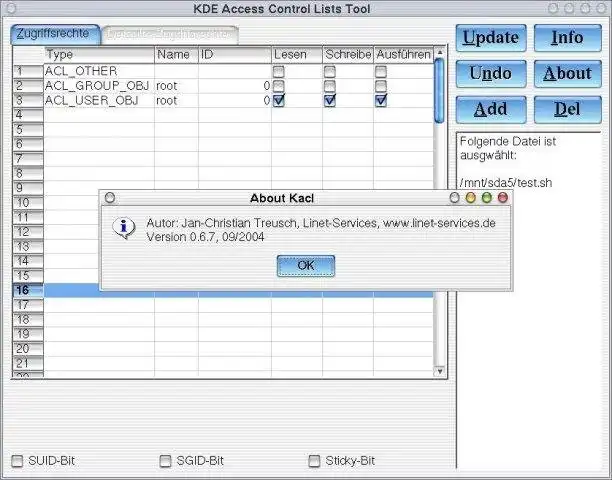Click yellow button on About Kacl titlebar
This screenshot has width=612, height=480.
471,198
